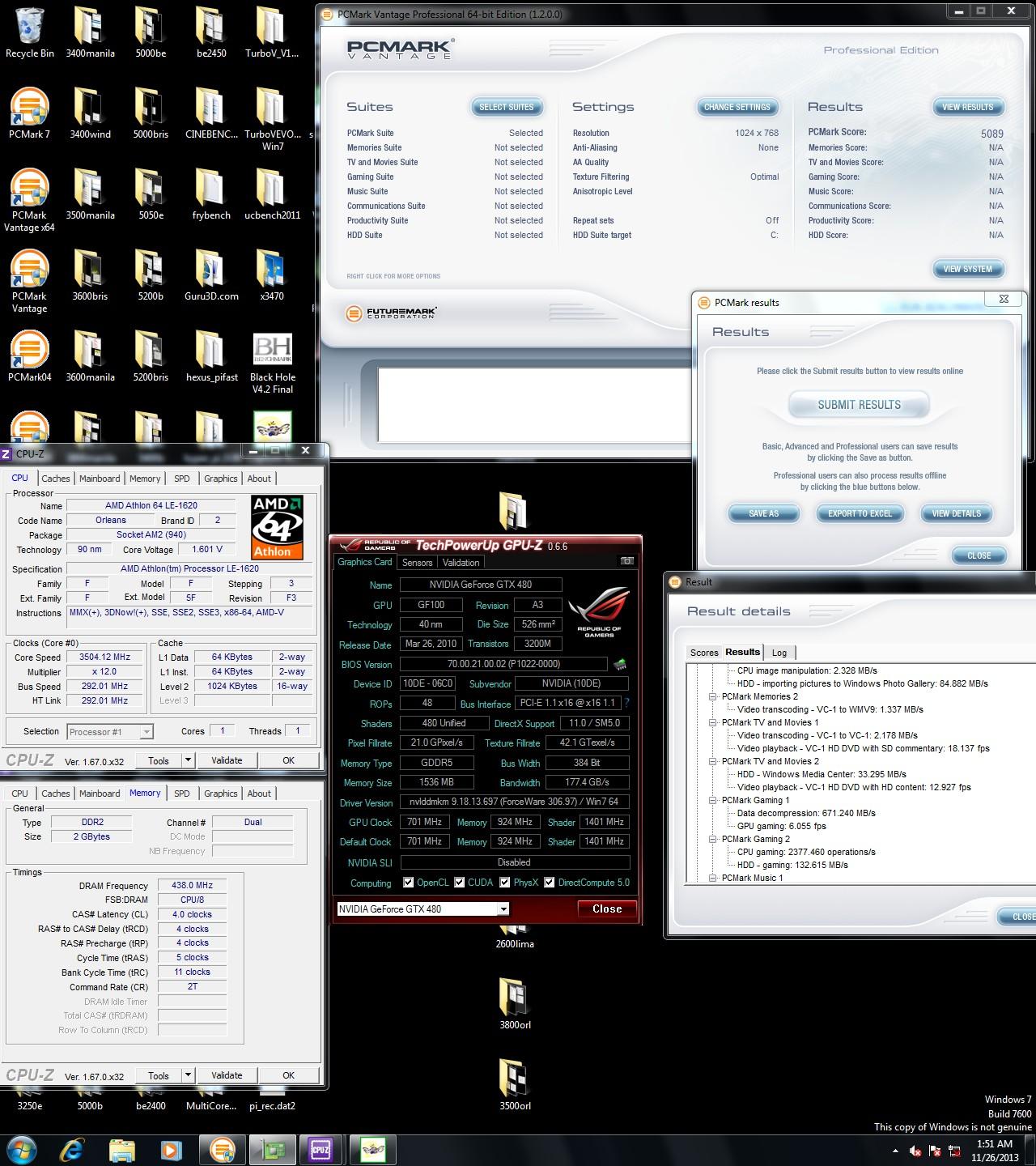This screenshot has width=1036, height=1166.
Task: Click the muted volume icon in the system tray
Action: pyautogui.click(x=915, y=1151)
